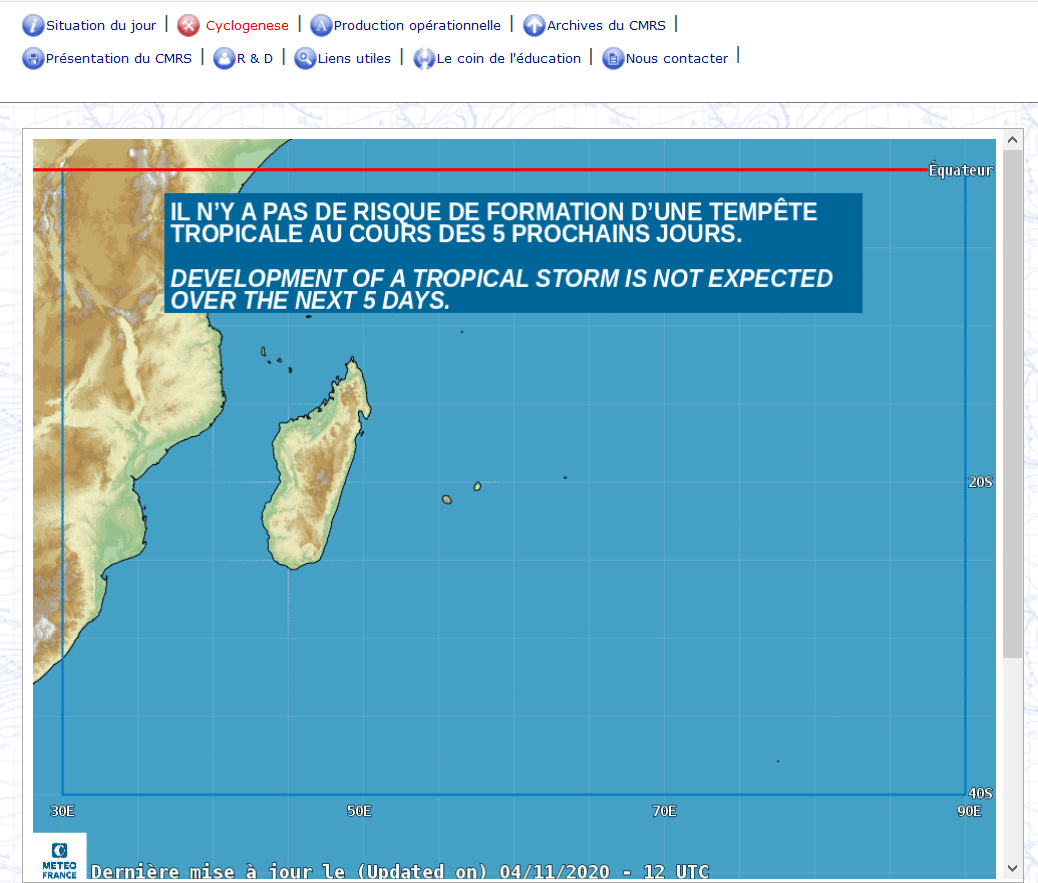Viewport: 1038px width, 883px height.
Task: Click the Nous contacter icon
Action: (613, 58)
